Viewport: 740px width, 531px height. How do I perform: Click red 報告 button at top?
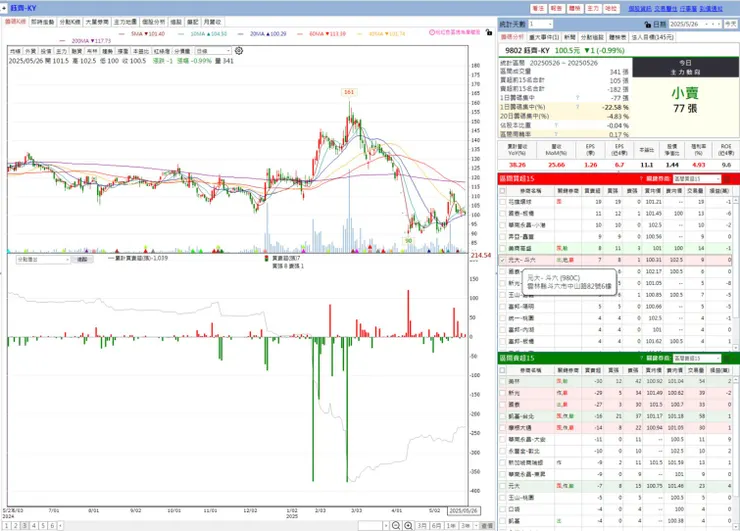tap(556, 8)
